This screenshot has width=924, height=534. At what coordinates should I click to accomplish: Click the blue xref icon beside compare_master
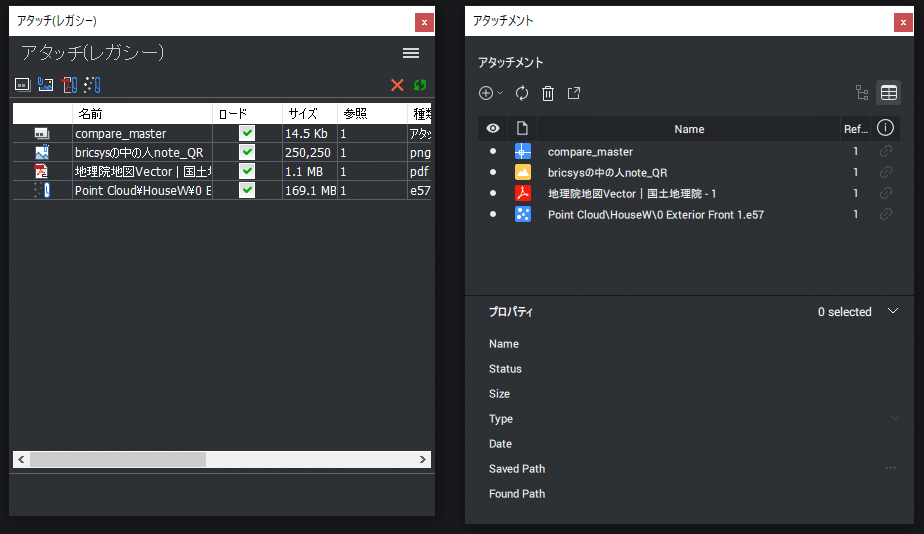pos(523,151)
